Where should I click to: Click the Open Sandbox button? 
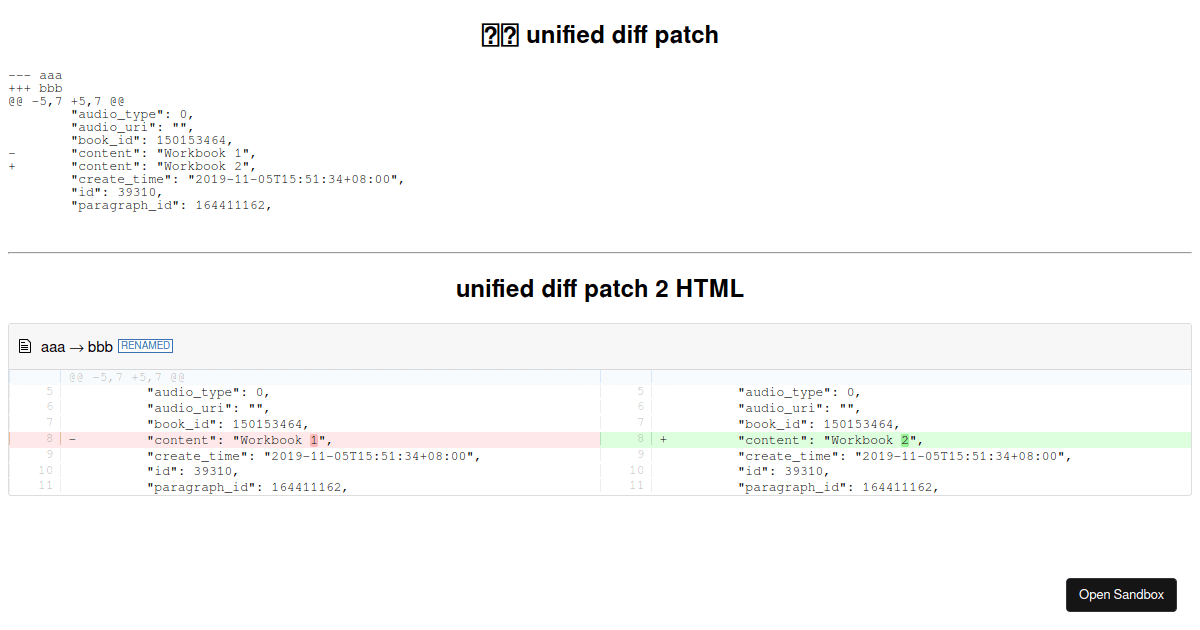point(1121,594)
